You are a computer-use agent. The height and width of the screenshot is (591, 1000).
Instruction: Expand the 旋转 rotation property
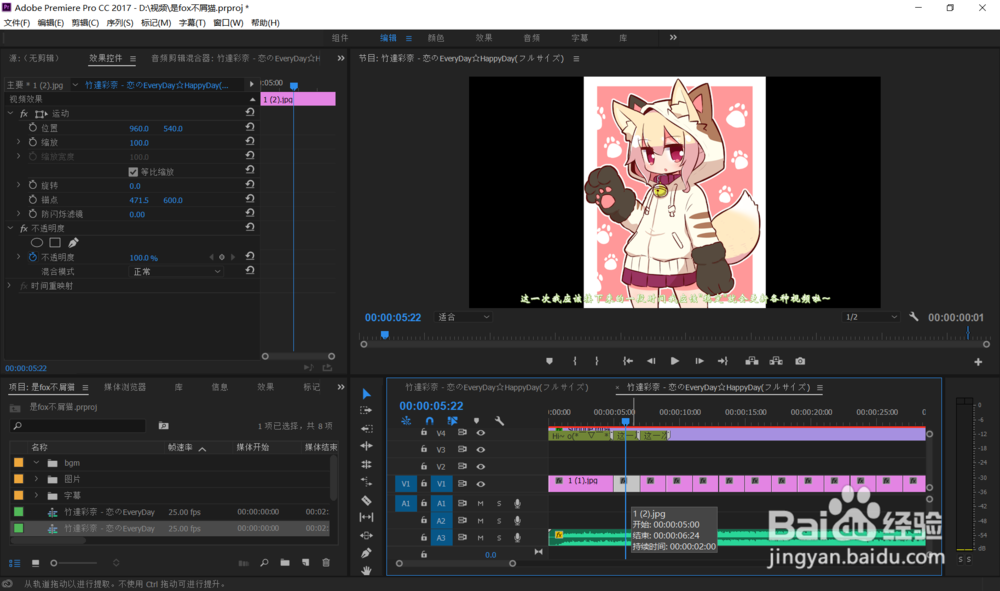pyautogui.click(x=18, y=185)
